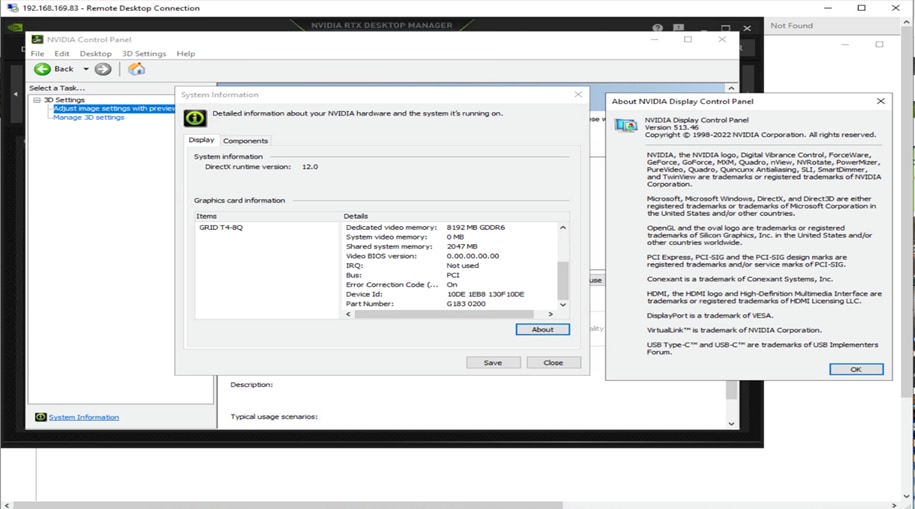The height and width of the screenshot is (509, 915).
Task: Click the Save button
Action: click(493, 362)
